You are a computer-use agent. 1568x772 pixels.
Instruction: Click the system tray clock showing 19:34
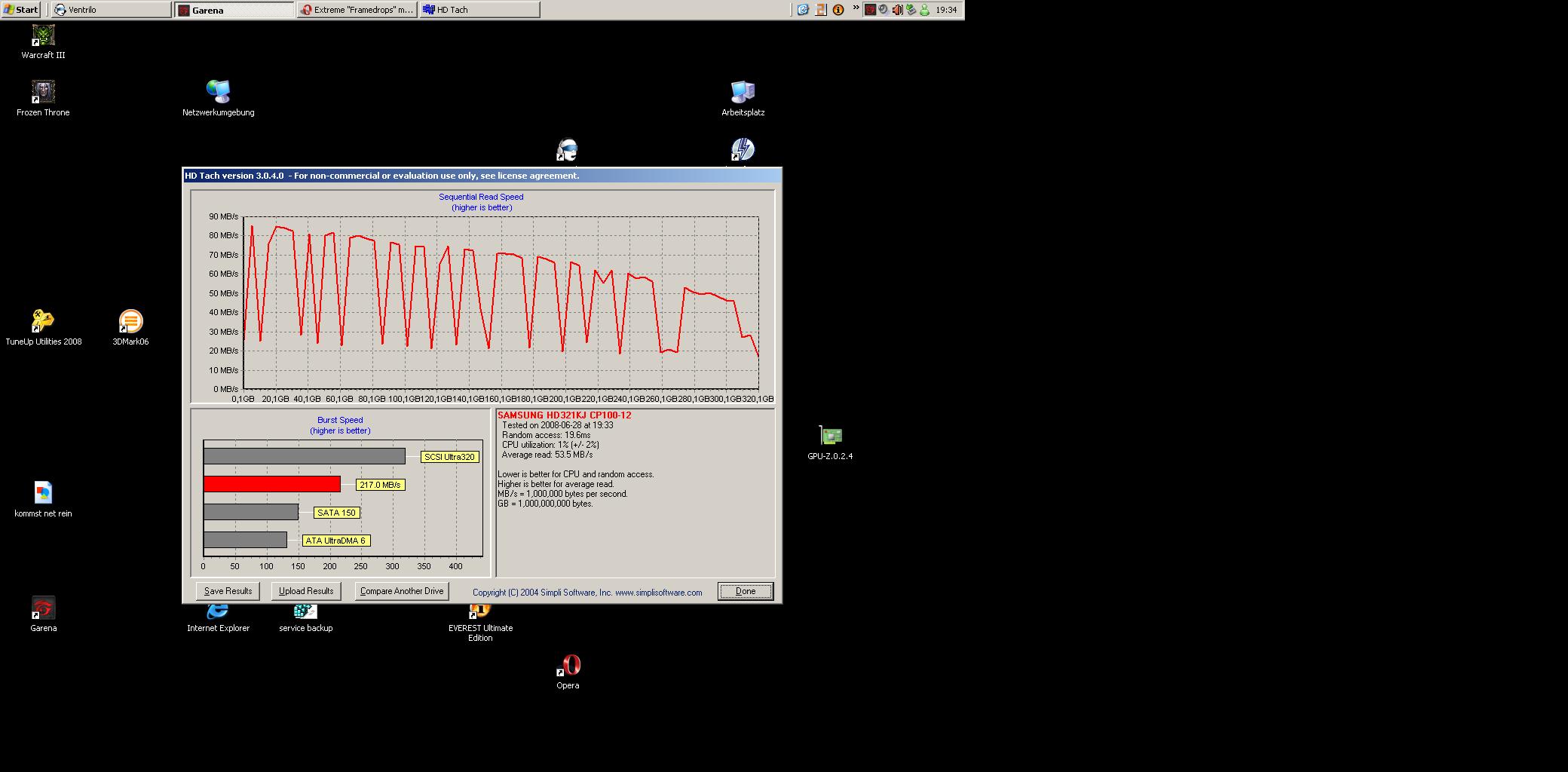tap(946, 10)
